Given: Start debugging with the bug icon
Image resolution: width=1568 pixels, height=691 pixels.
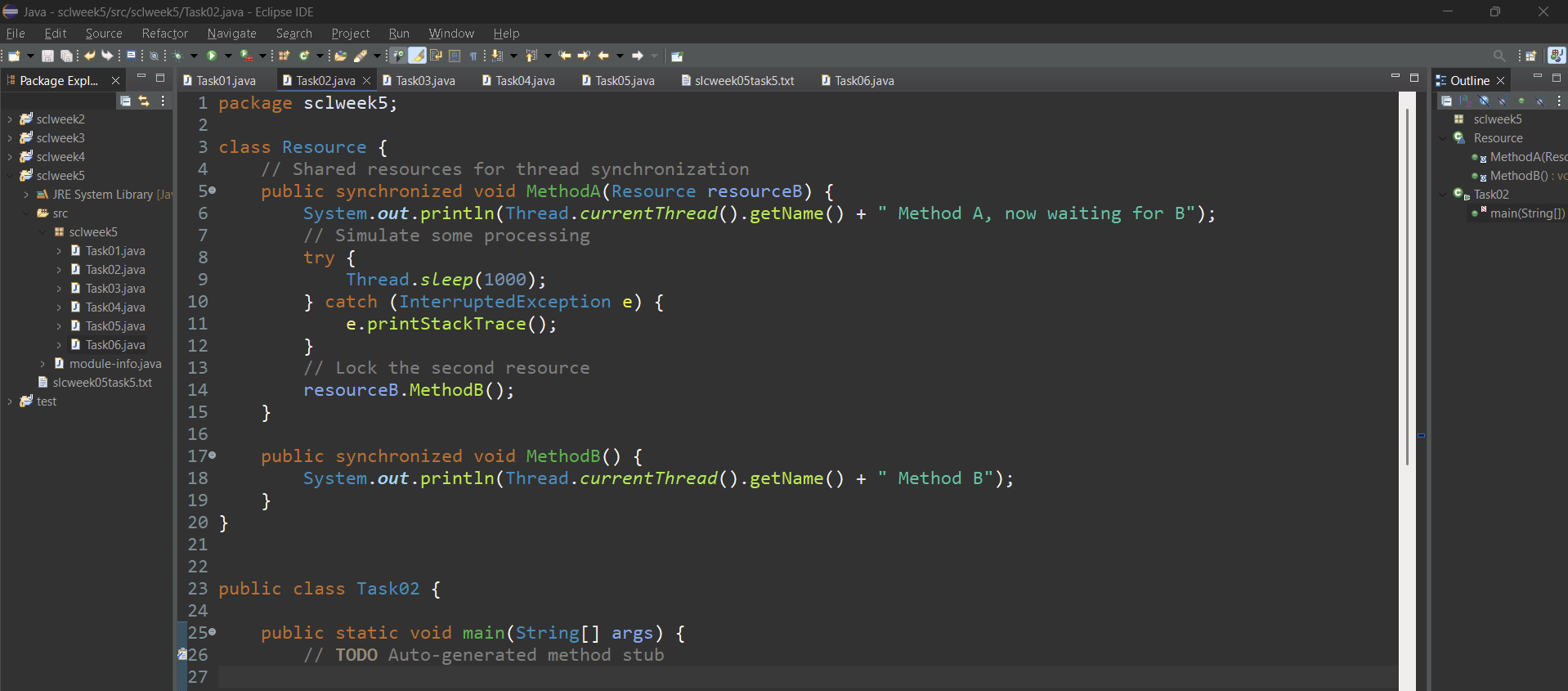Looking at the screenshot, I should tap(177, 56).
